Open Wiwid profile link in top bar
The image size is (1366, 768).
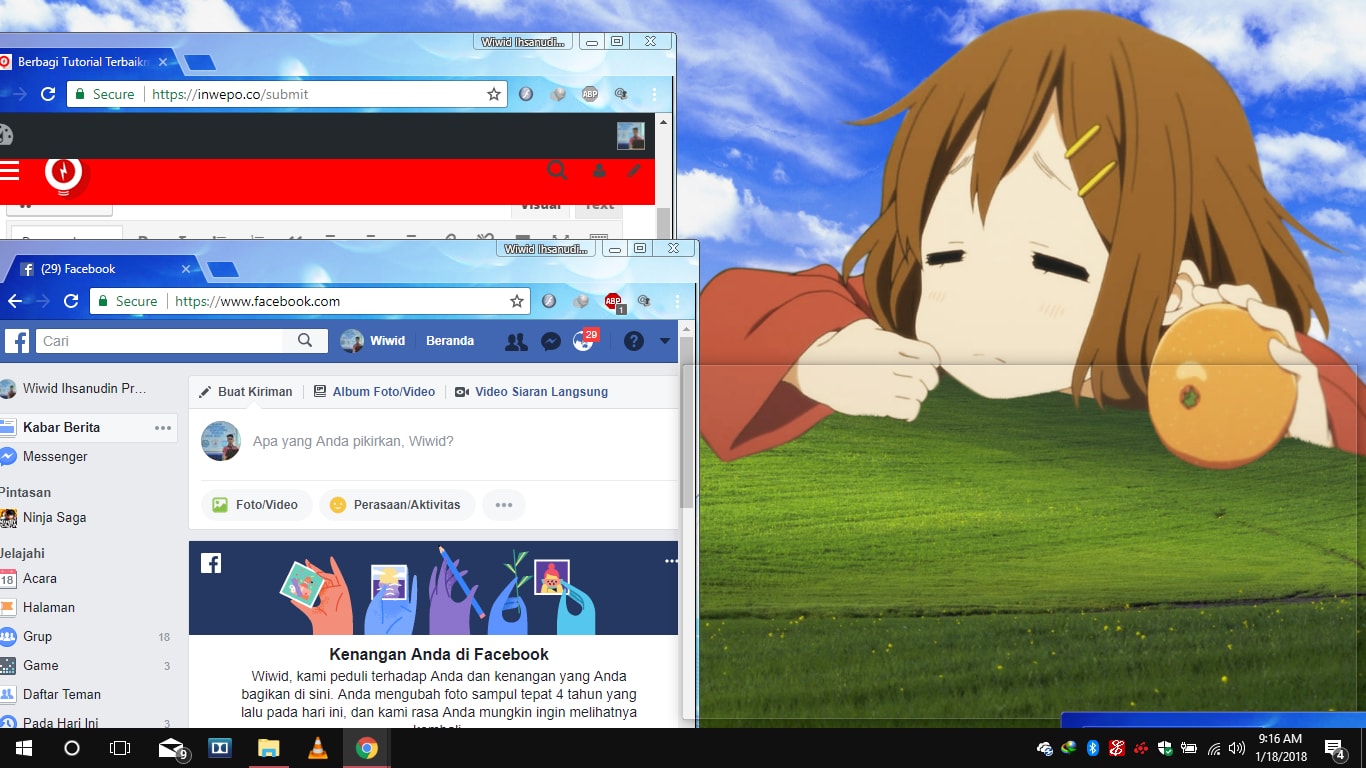click(x=373, y=341)
